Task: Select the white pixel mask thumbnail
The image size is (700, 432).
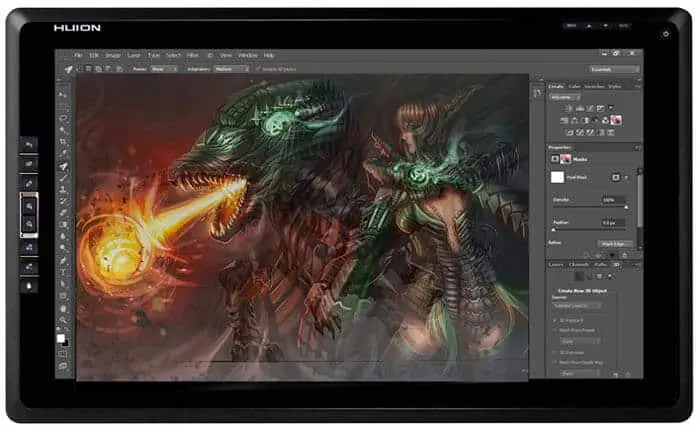Action: [x=557, y=177]
